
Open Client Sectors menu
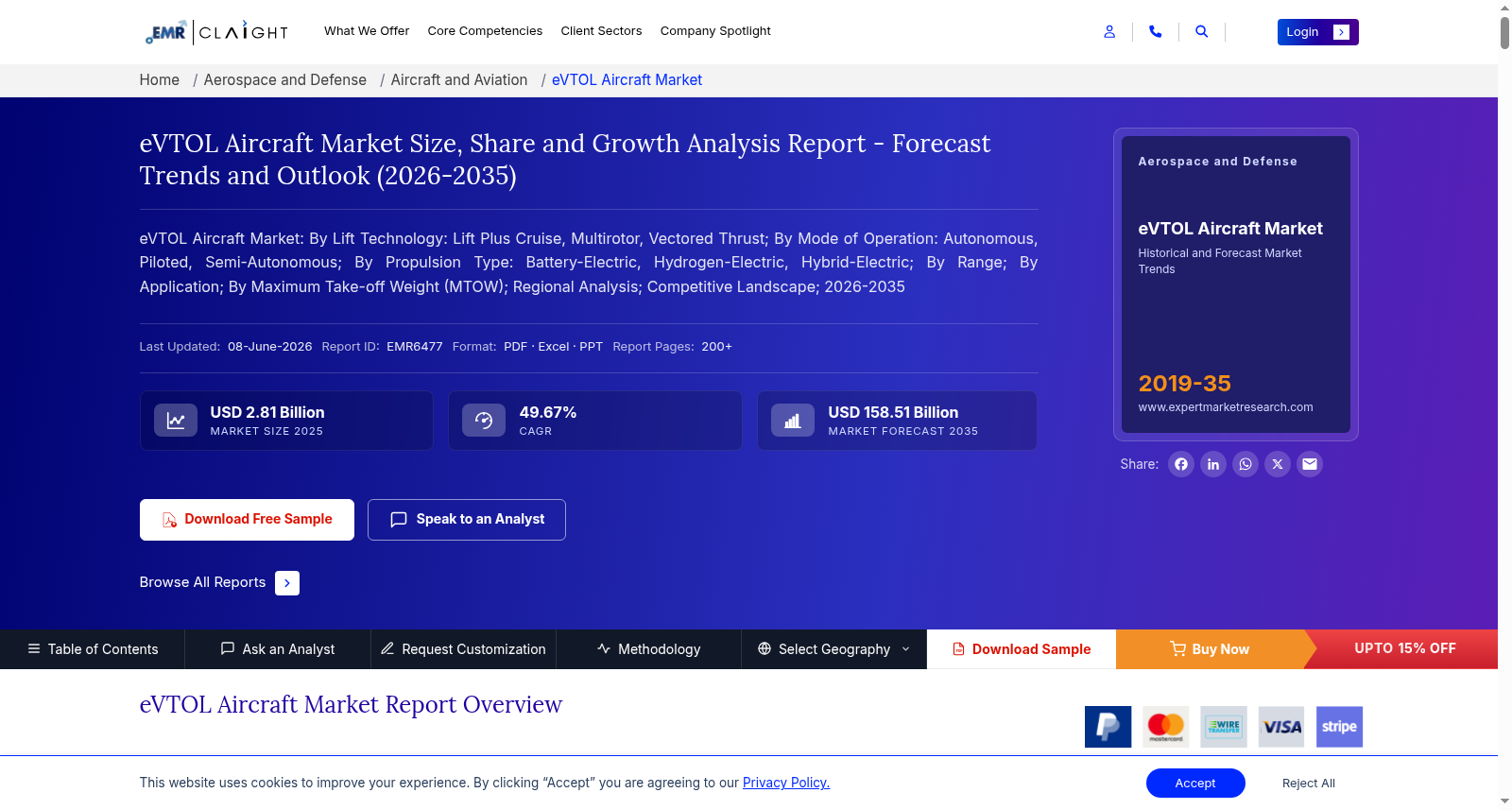tap(601, 31)
